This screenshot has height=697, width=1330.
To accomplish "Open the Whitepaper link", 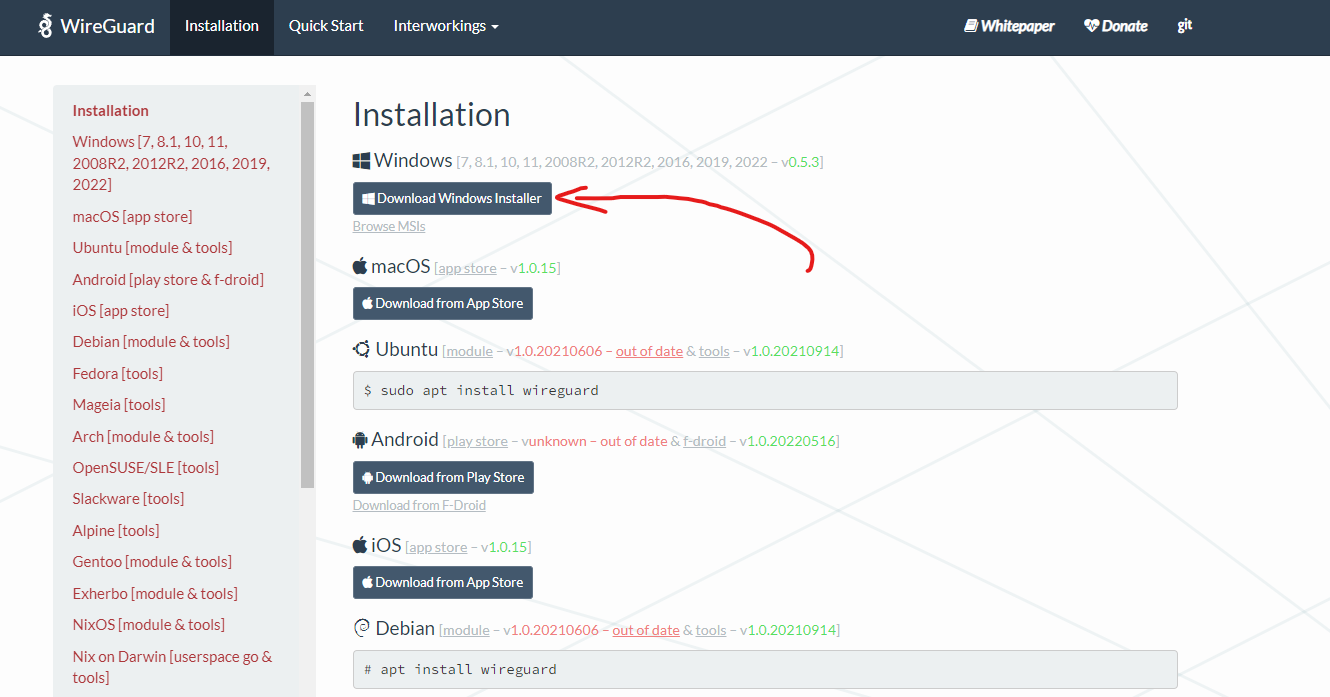I will click(x=1009, y=26).
